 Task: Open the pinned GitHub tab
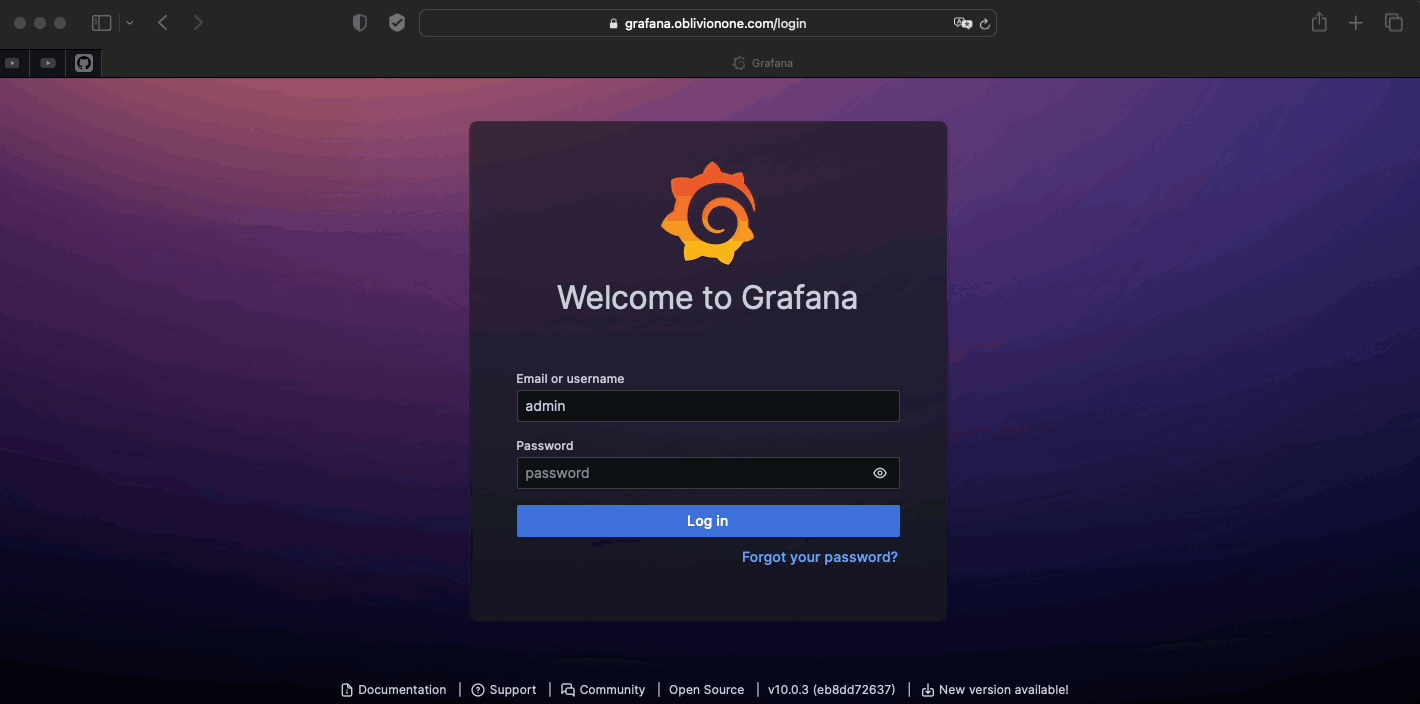pos(84,63)
